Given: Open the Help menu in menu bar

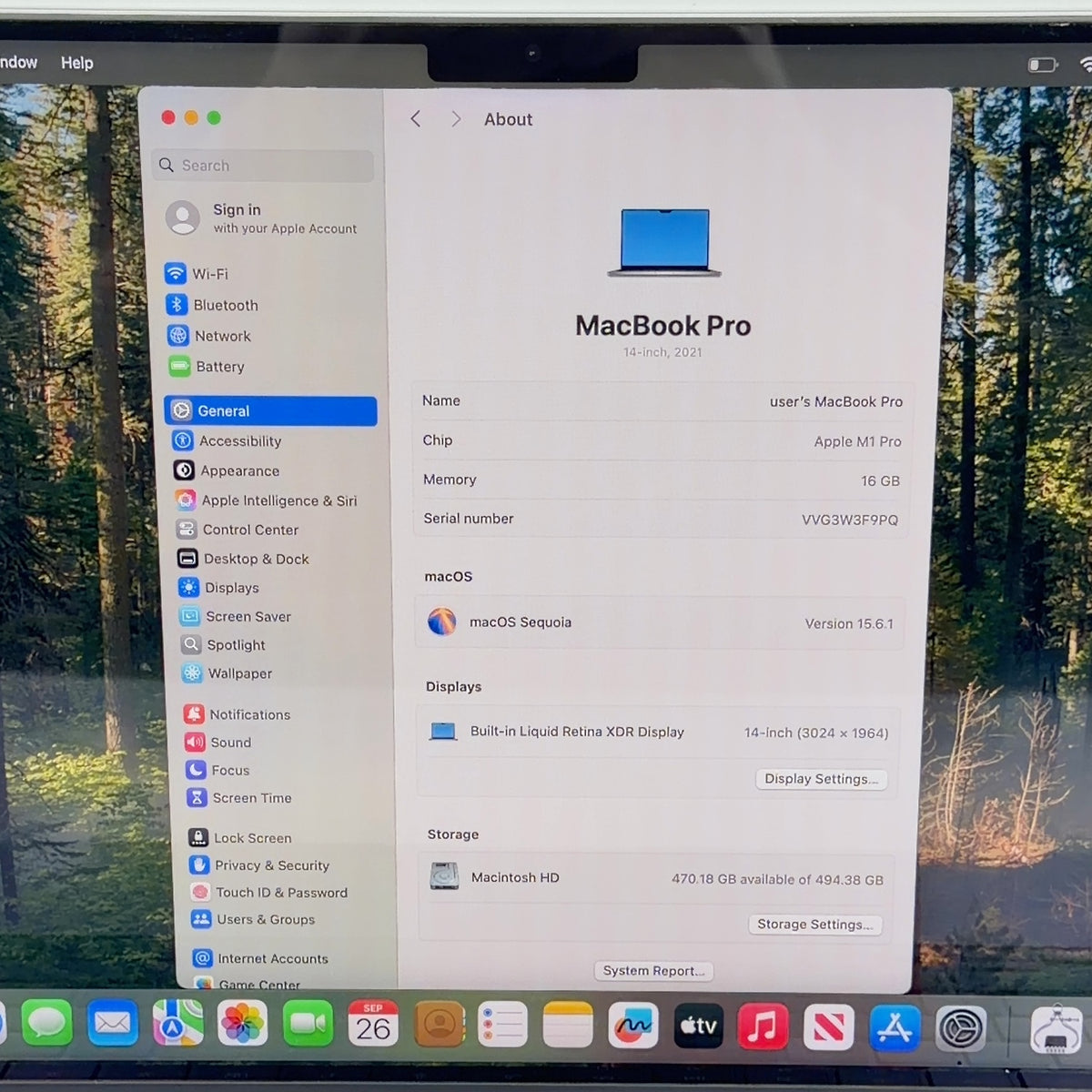Looking at the screenshot, I should (77, 63).
